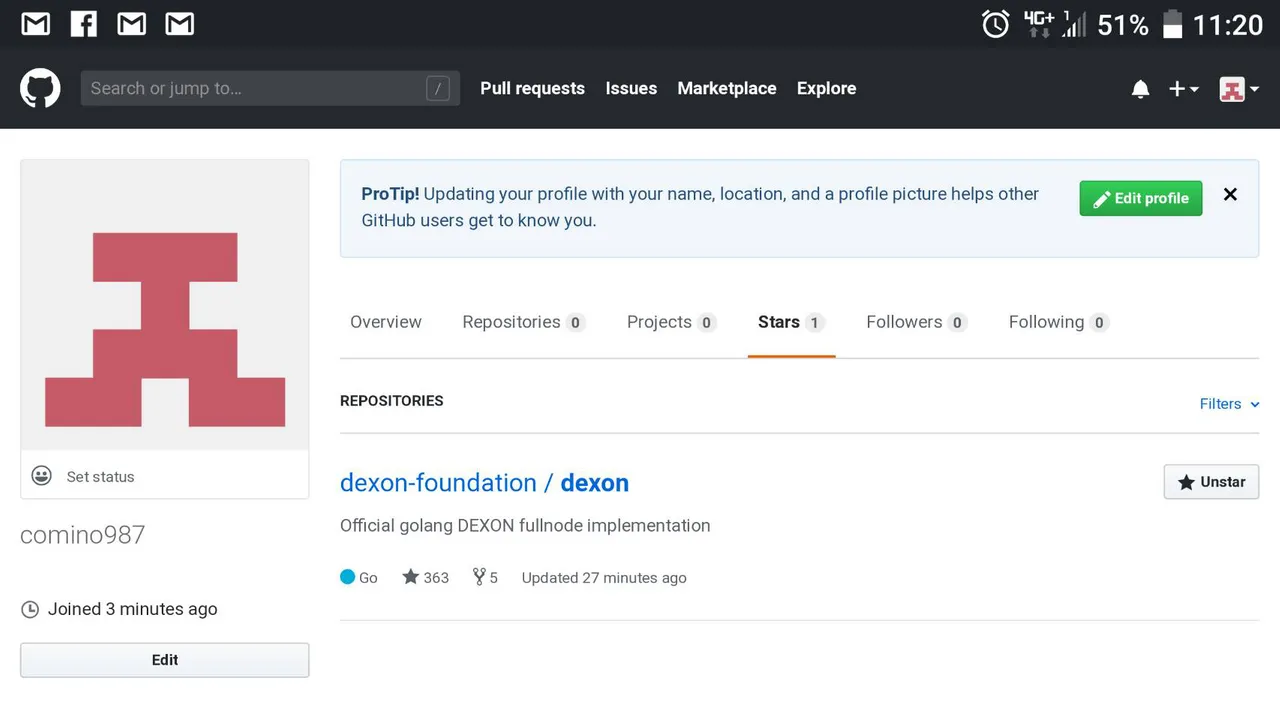Open Issues in the top navigation
Viewport: 1280px width, 720px height.
tap(631, 88)
